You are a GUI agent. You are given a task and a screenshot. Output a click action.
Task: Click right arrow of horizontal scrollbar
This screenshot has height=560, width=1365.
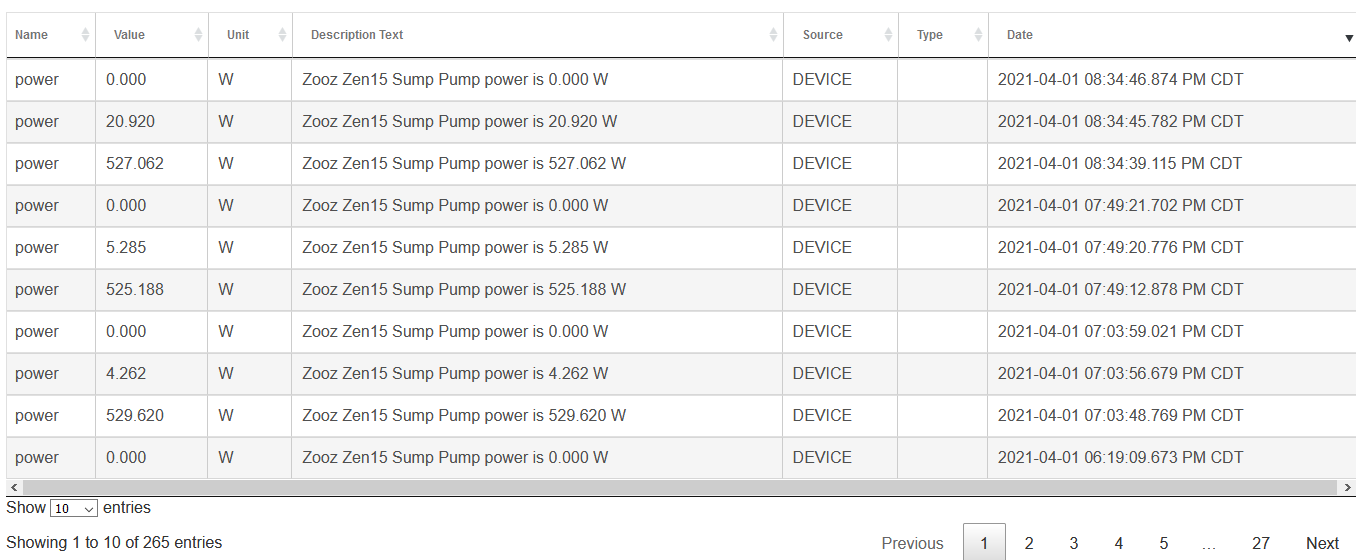(x=1349, y=487)
